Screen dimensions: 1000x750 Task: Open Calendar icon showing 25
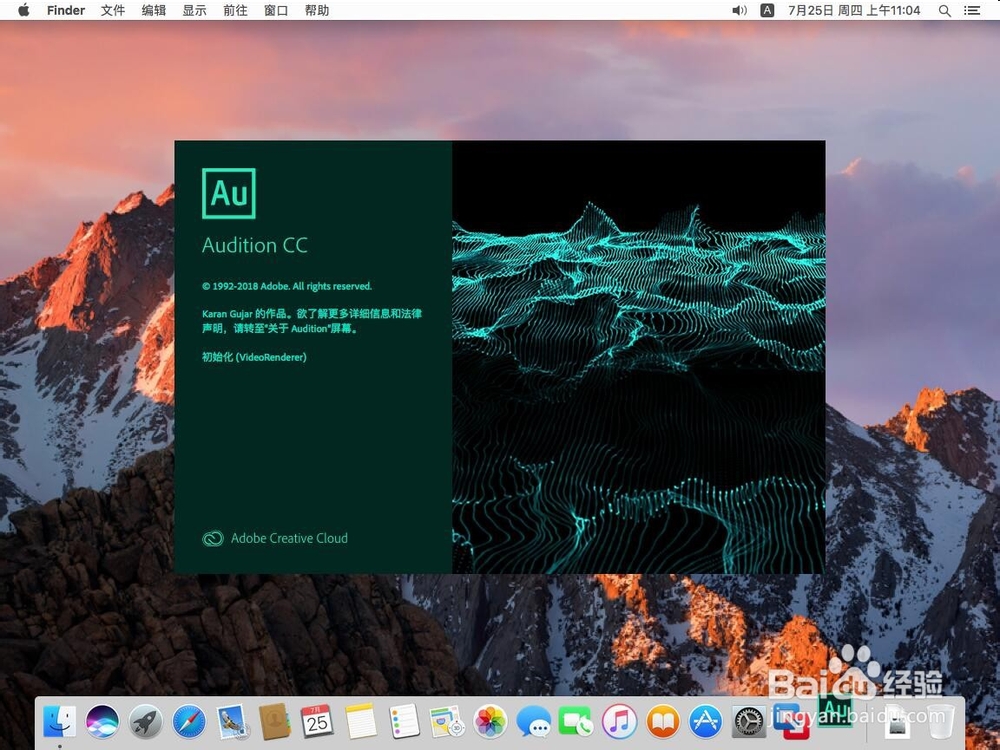318,722
